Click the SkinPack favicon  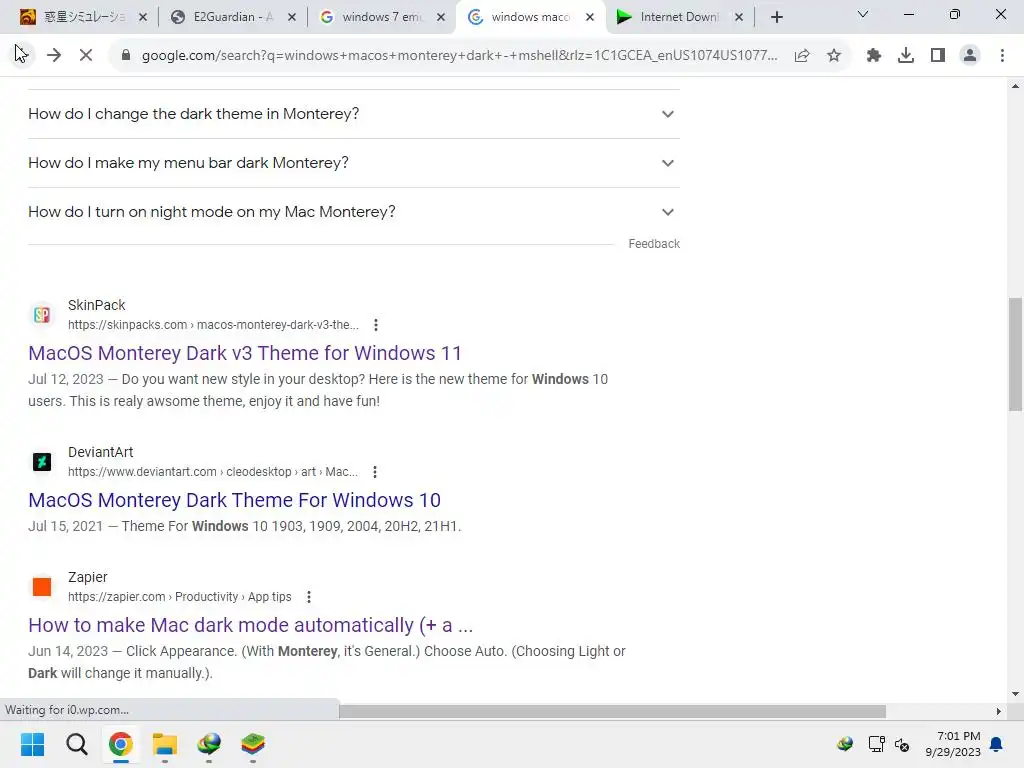pos(42,315)
